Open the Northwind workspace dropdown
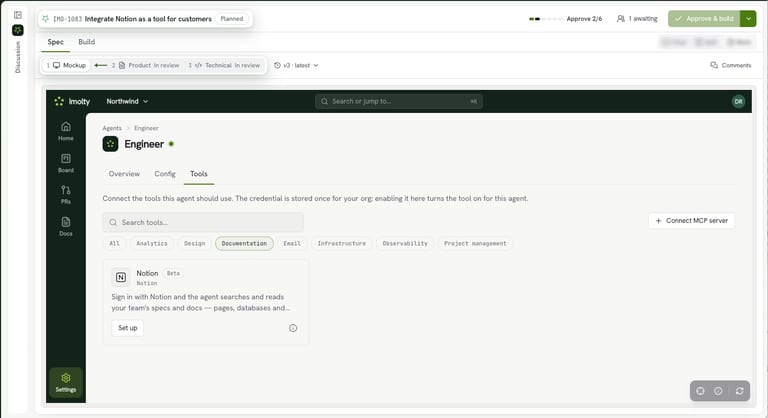 coord(127,101)
